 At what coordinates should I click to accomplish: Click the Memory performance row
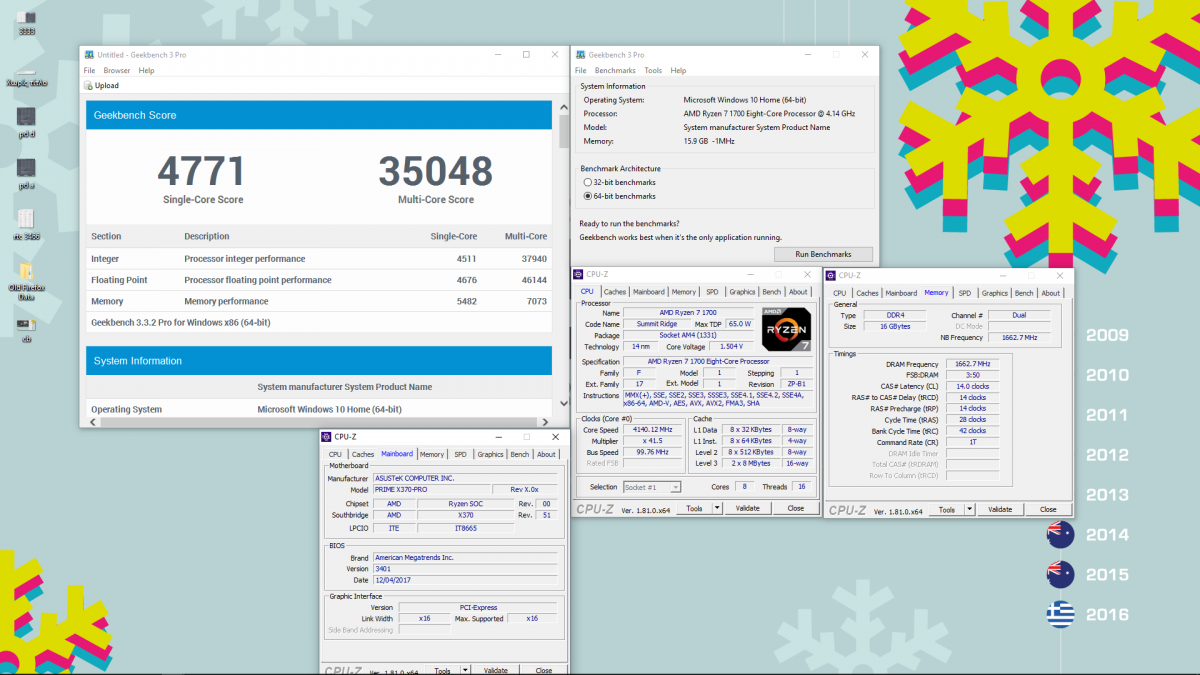click(x=319, y=301)
